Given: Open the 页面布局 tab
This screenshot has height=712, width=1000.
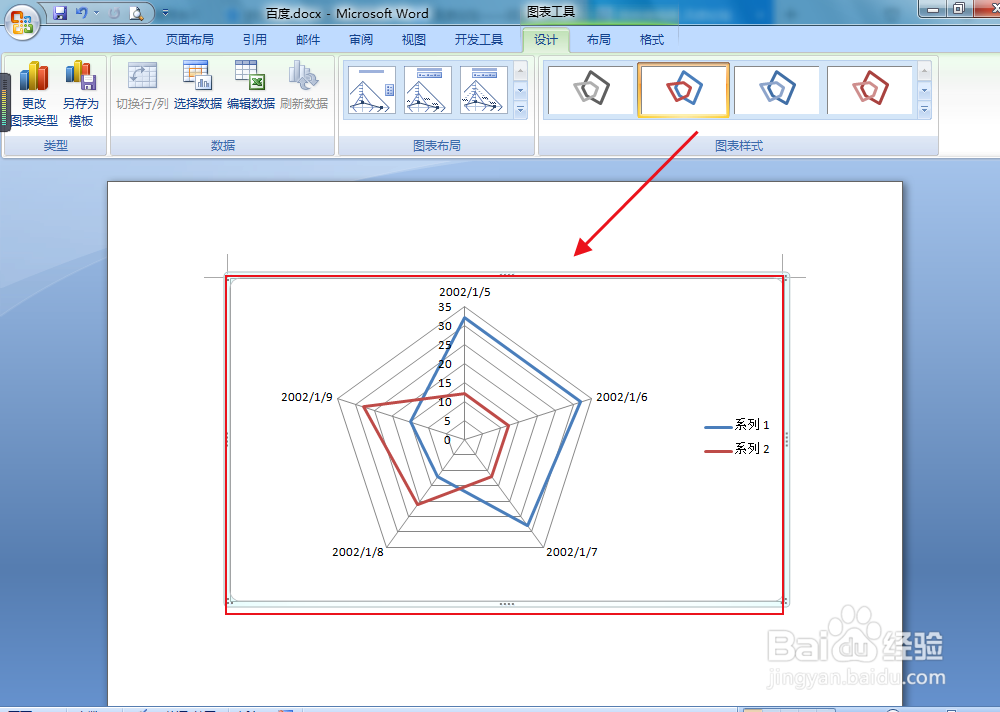Looking at the screenshot, I should [x=189, y=40].
